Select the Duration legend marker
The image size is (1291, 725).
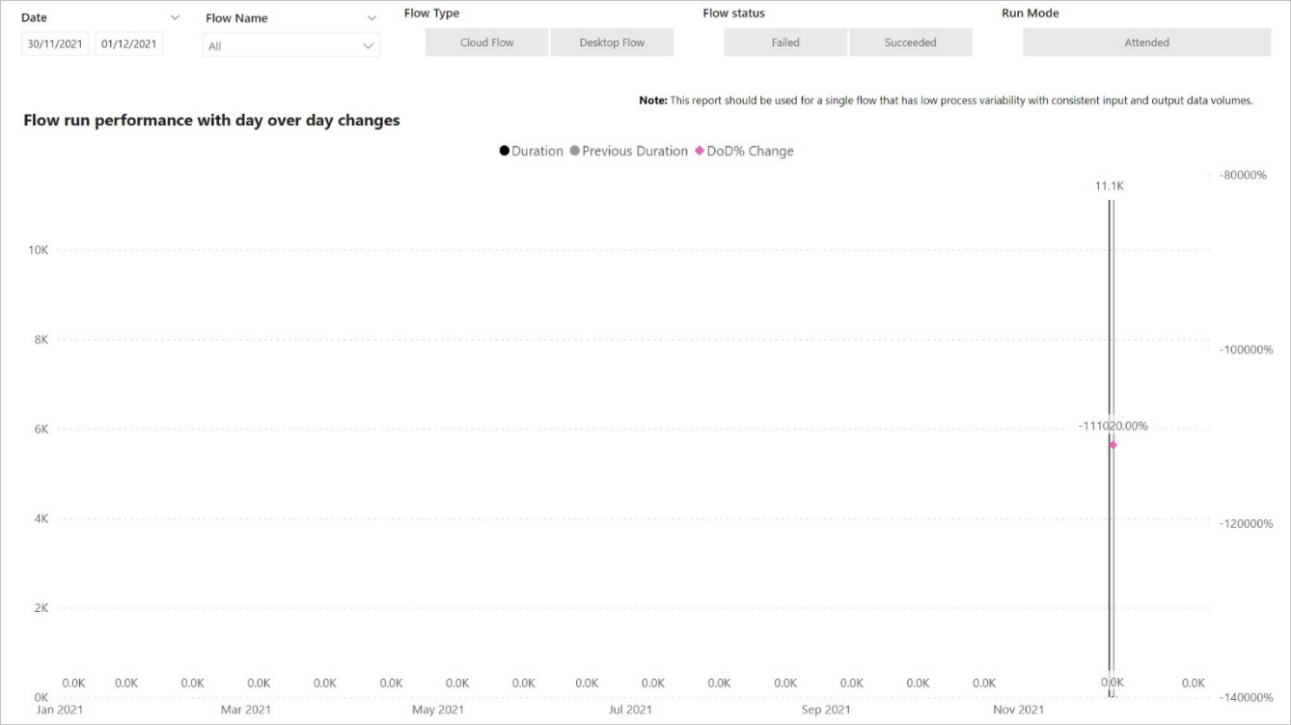click(504, 150)
